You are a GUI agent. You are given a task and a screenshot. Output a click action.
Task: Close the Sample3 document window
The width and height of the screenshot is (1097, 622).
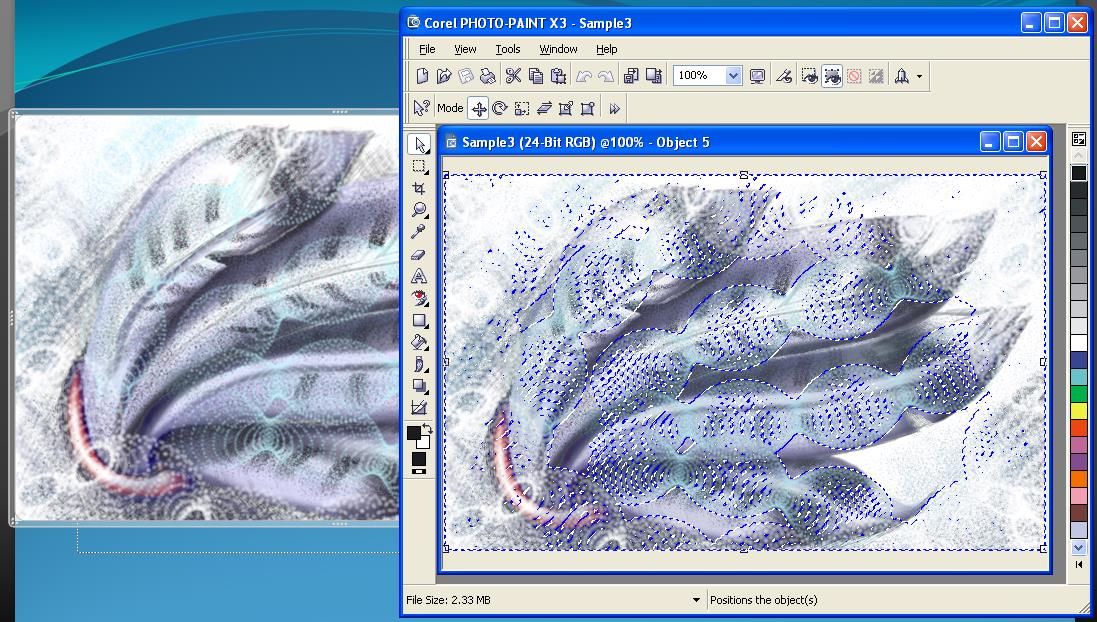click(1036, 142)
